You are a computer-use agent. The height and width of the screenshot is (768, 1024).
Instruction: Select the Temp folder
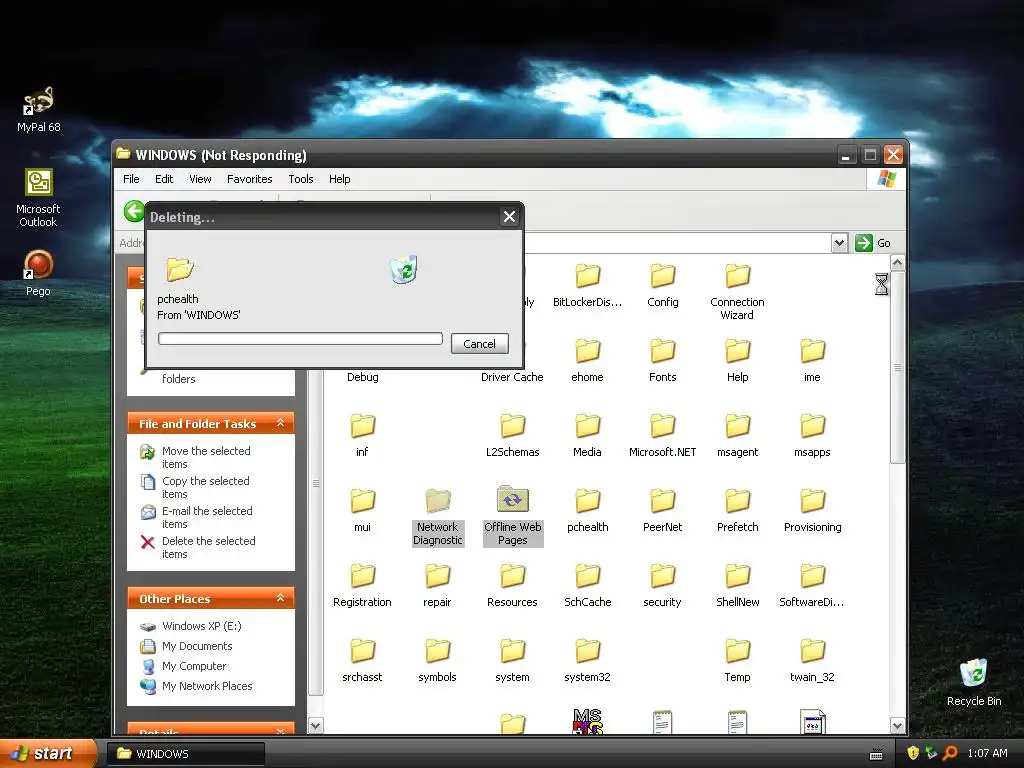tap(737, 661)
